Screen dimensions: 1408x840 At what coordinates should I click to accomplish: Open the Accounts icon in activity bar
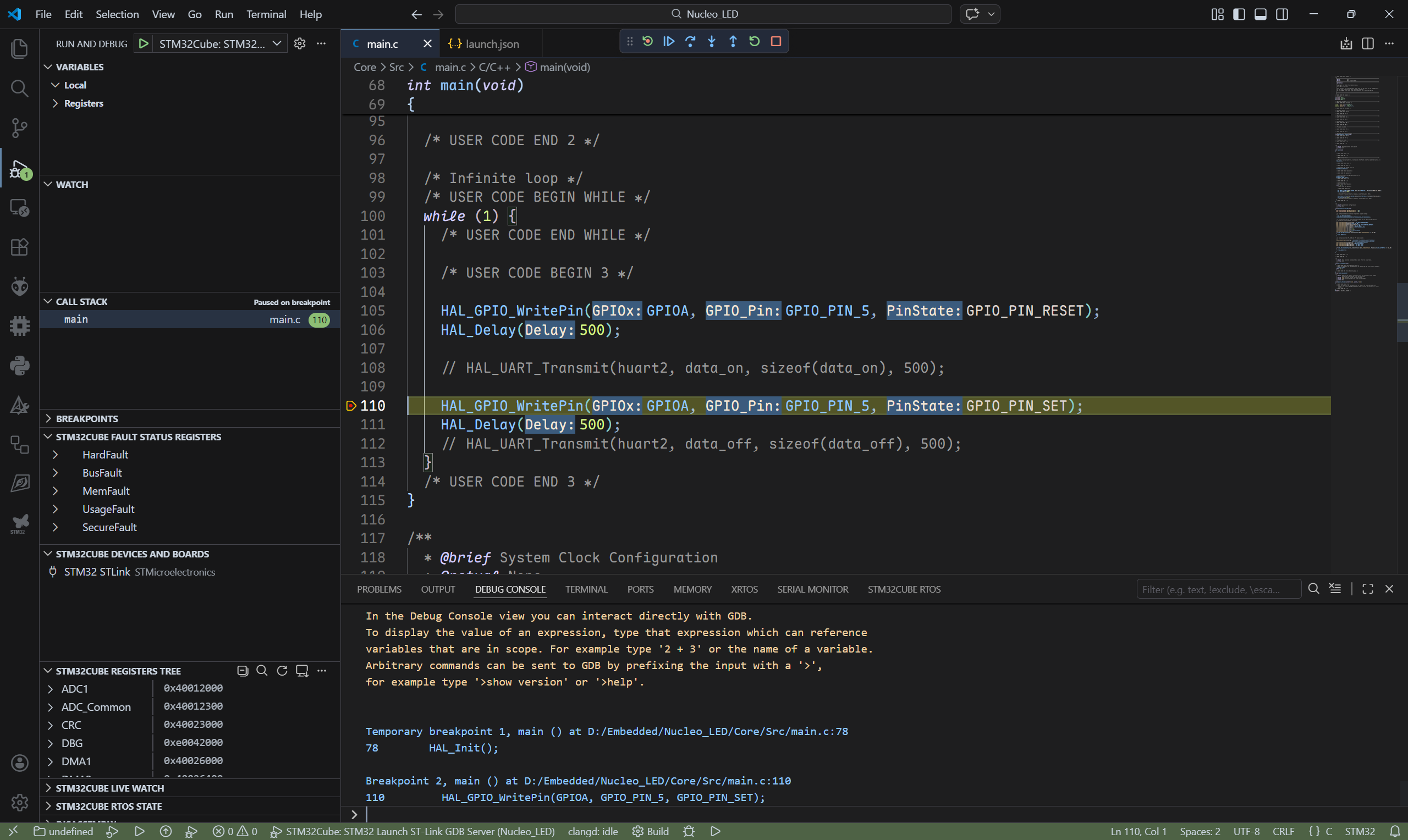pos(19,763)
